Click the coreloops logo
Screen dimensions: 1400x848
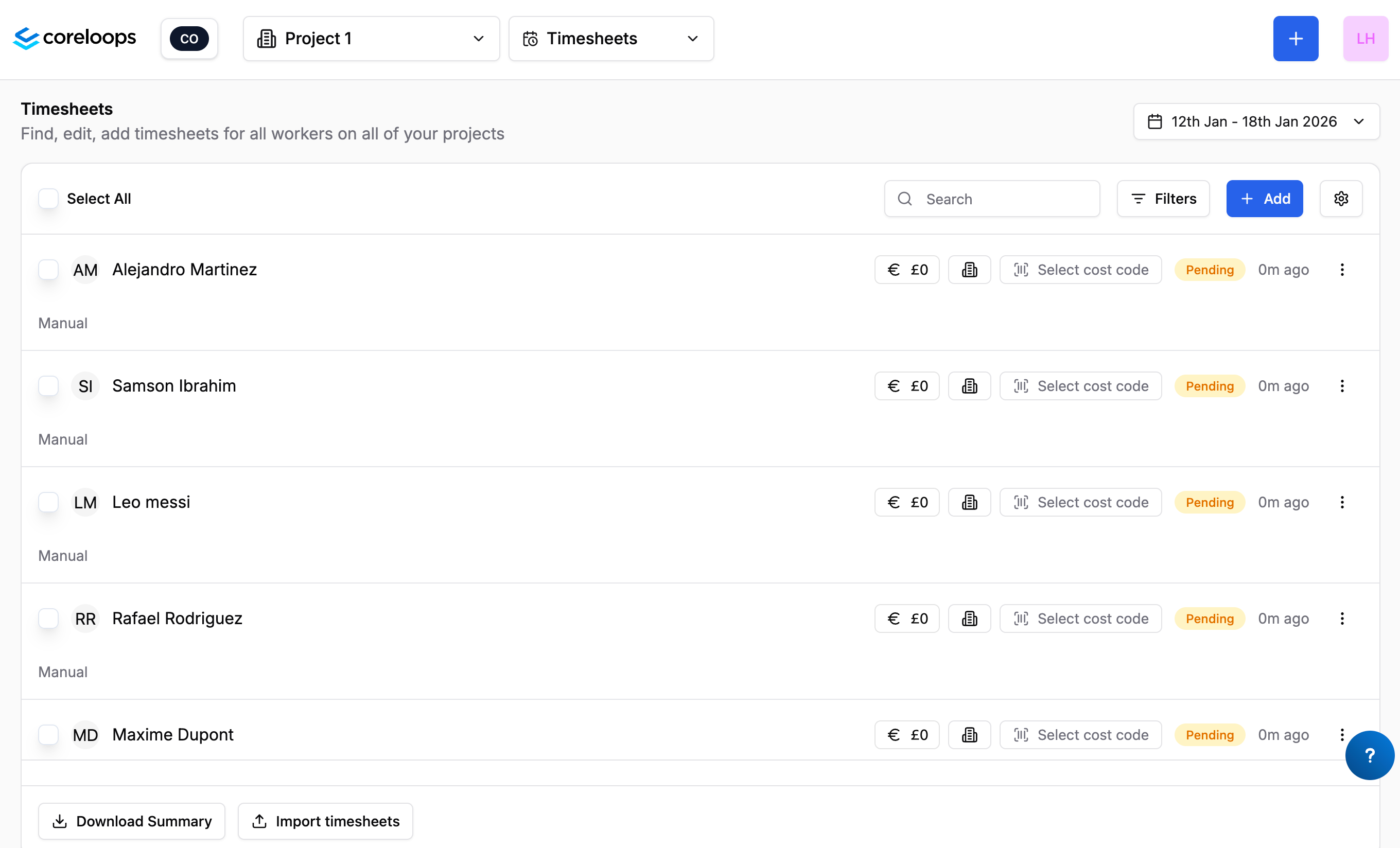click(x=75, y=38)
